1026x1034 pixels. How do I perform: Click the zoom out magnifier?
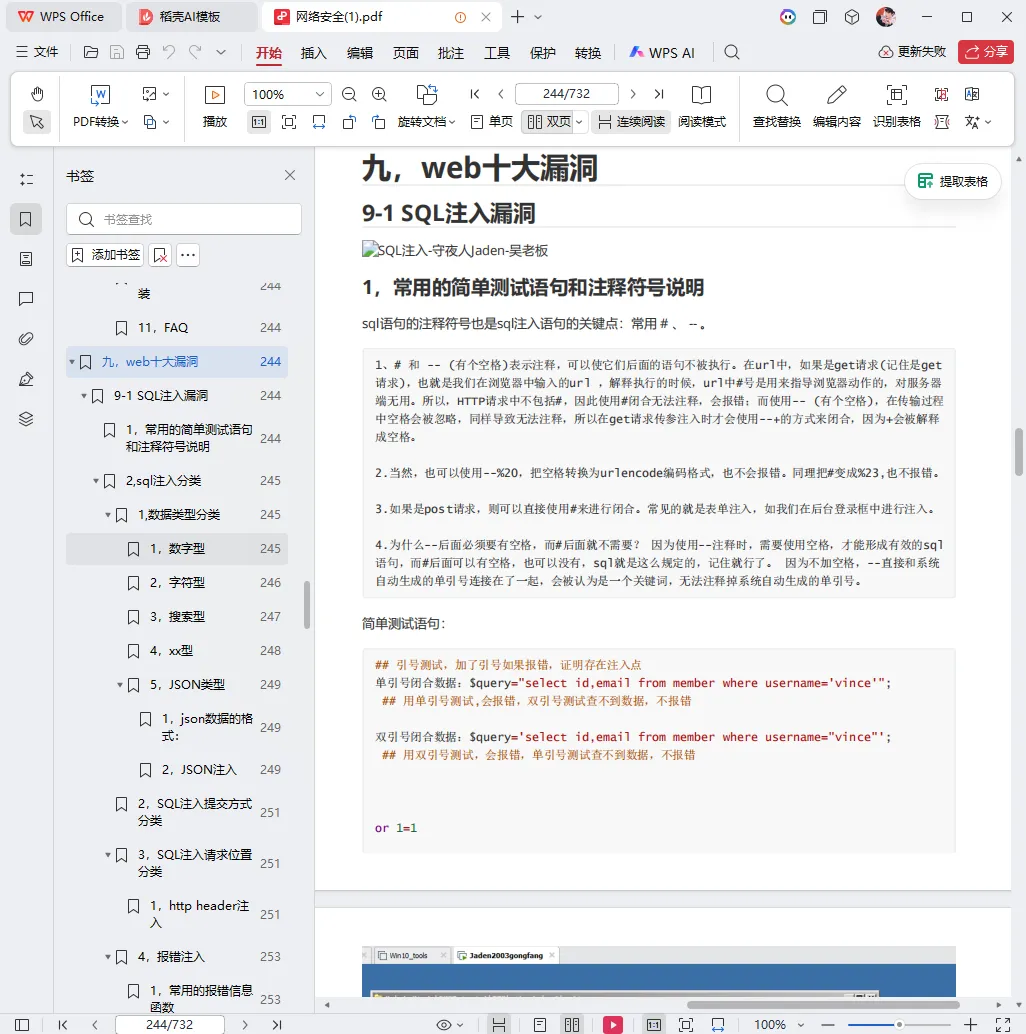(349, 94)
